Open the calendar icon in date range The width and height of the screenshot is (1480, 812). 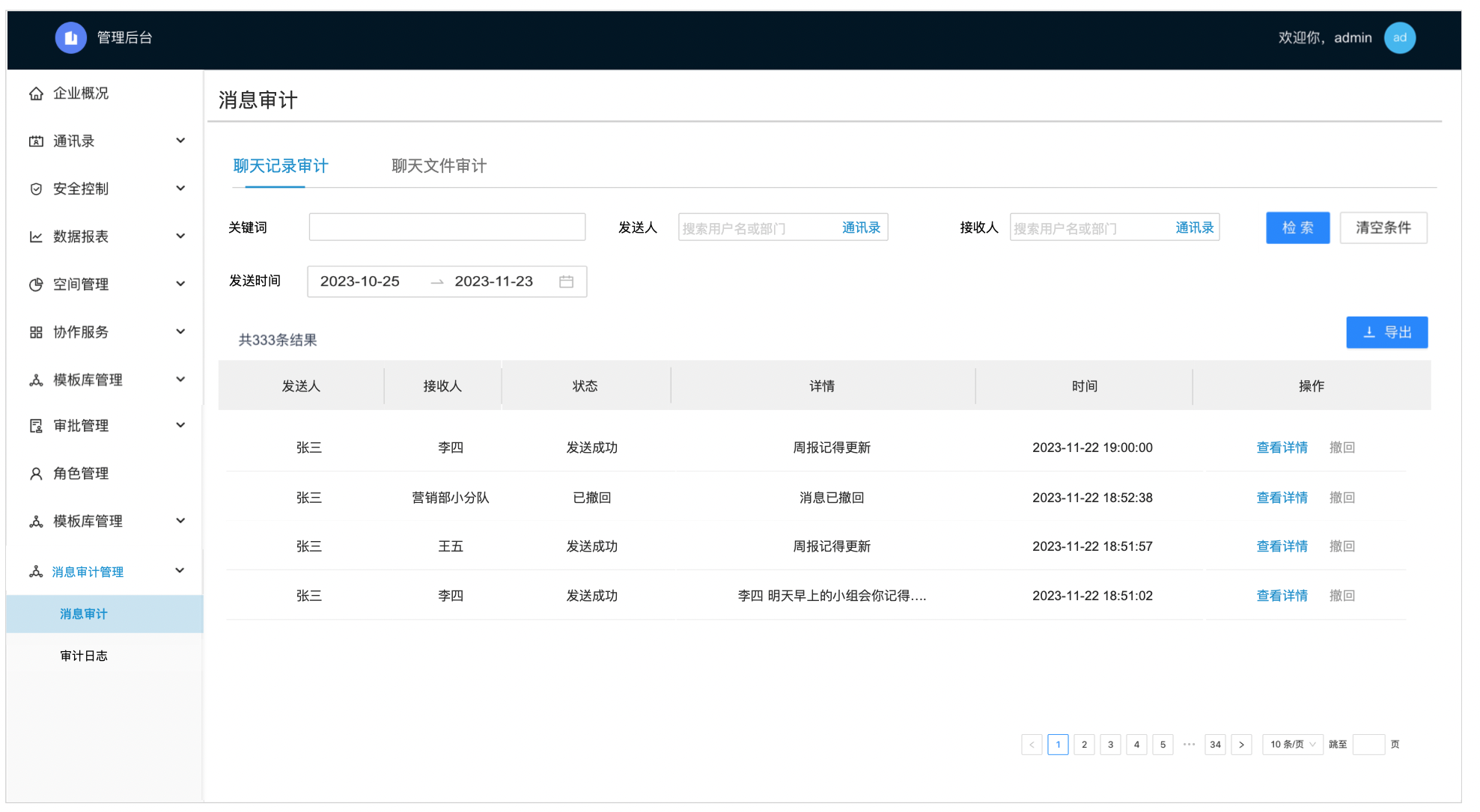coord(566,281)
